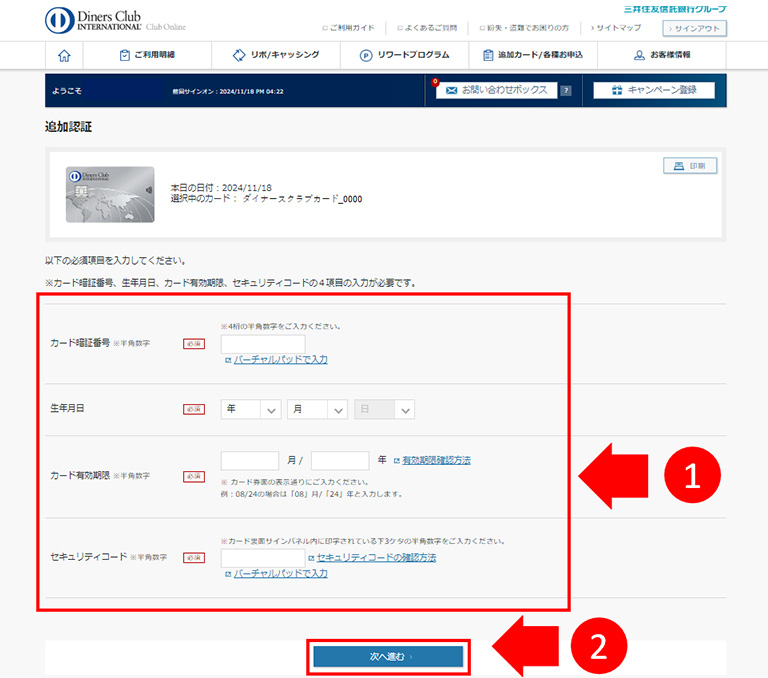Open the 有効期限確認方法 link
The width and height of the screenshot is (768, 678).
coord(436,460)
